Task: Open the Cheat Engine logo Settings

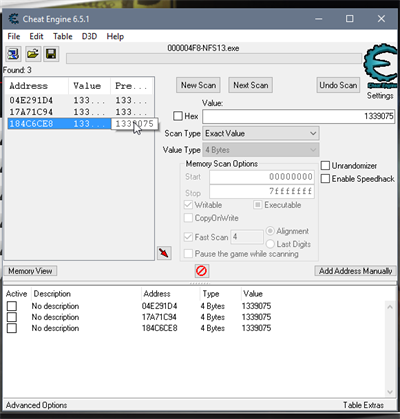Action: (x=380, y=72)
